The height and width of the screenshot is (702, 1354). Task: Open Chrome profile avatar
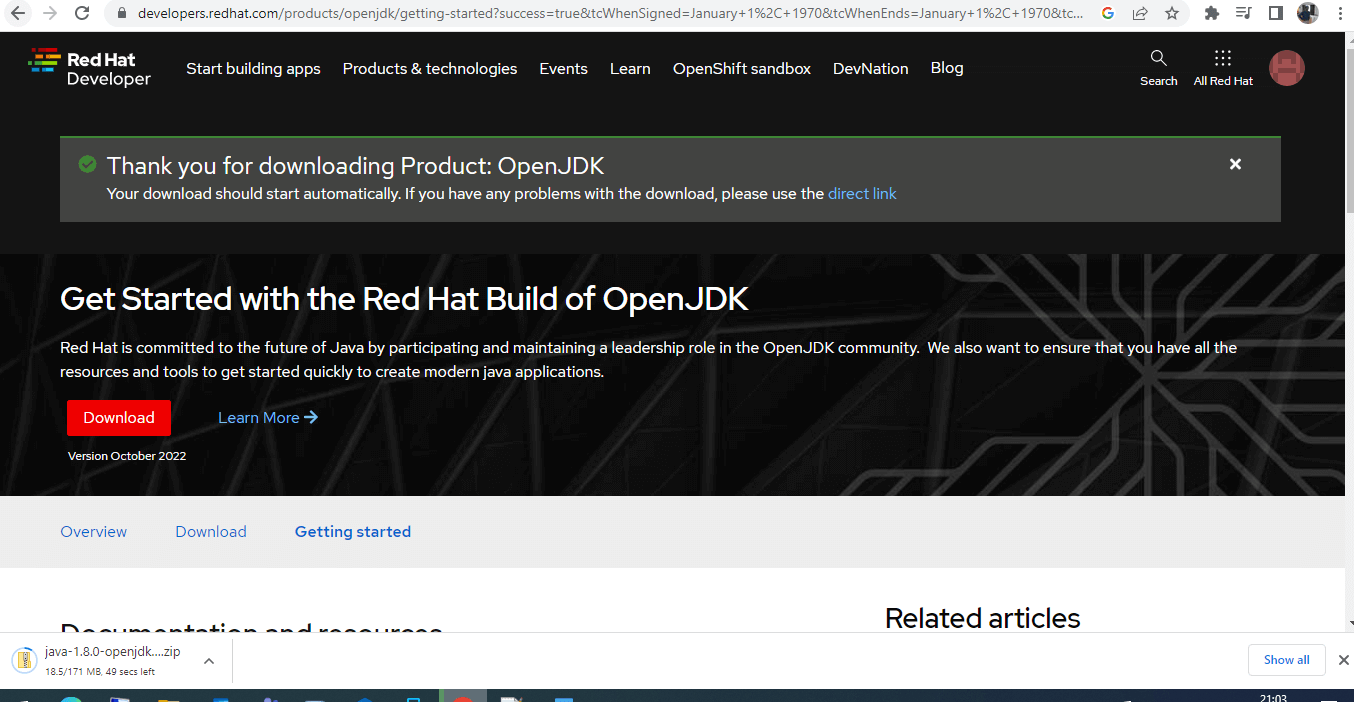(x=1308, y=14)
